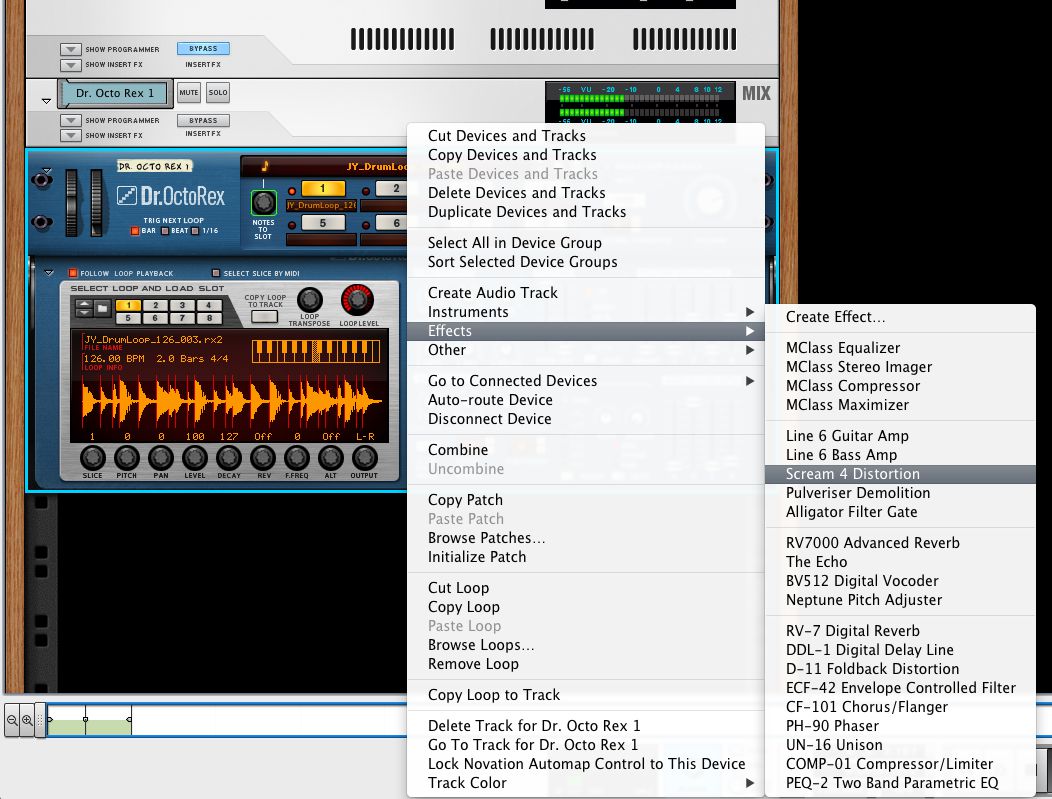Click the Dr.OctoRex logo icon

pos(127,195)
